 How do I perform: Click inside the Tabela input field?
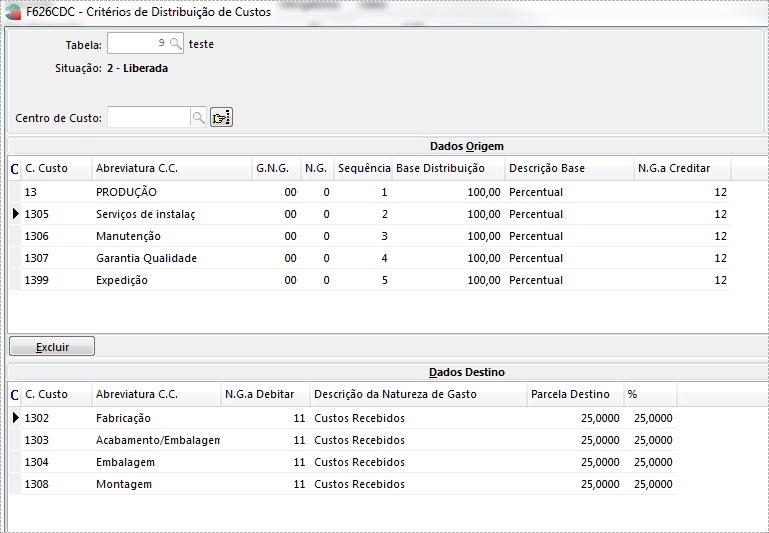138,43
